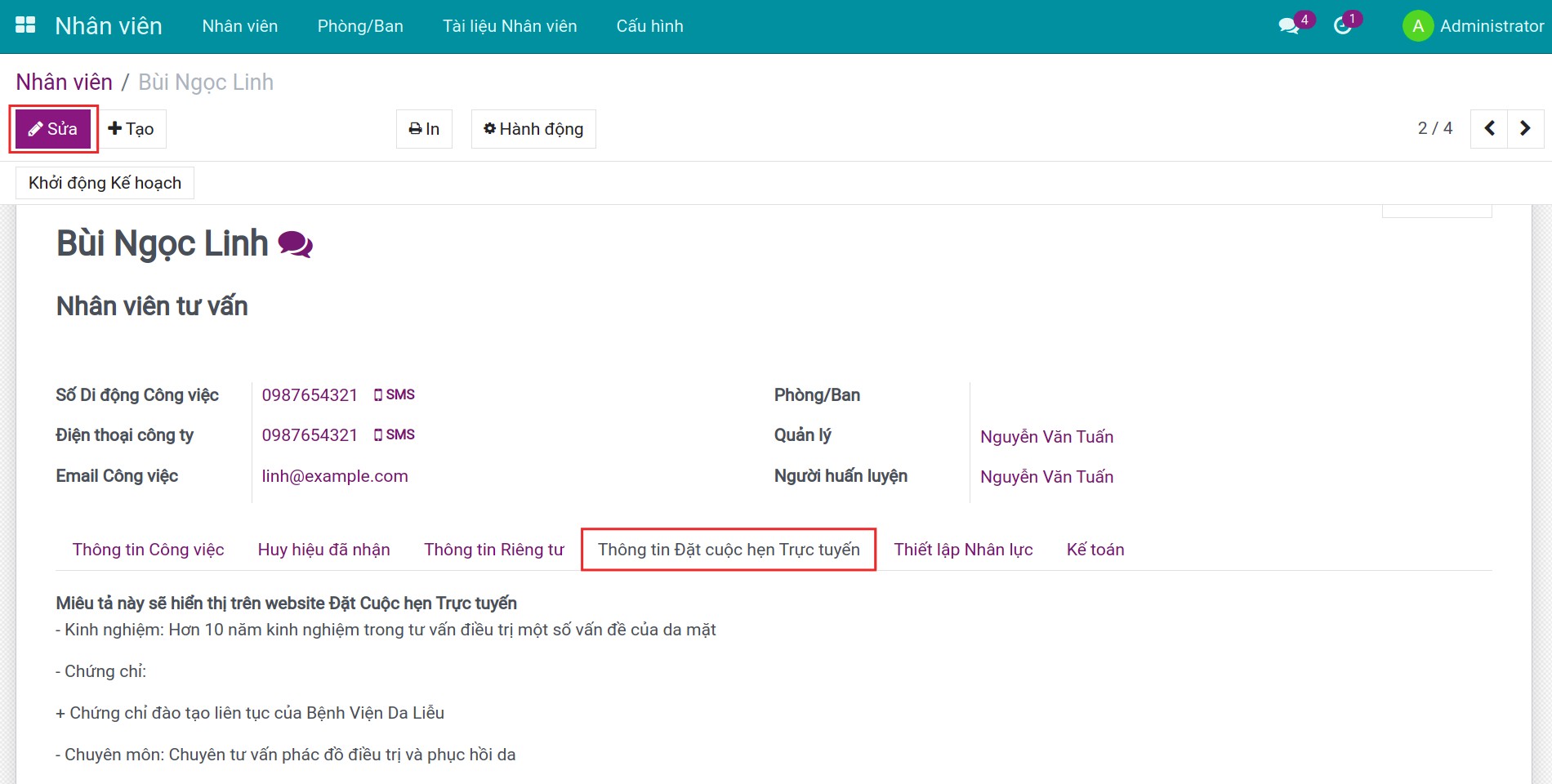
Task: Send SMS to work mobile number
Action: coord(395,394)
